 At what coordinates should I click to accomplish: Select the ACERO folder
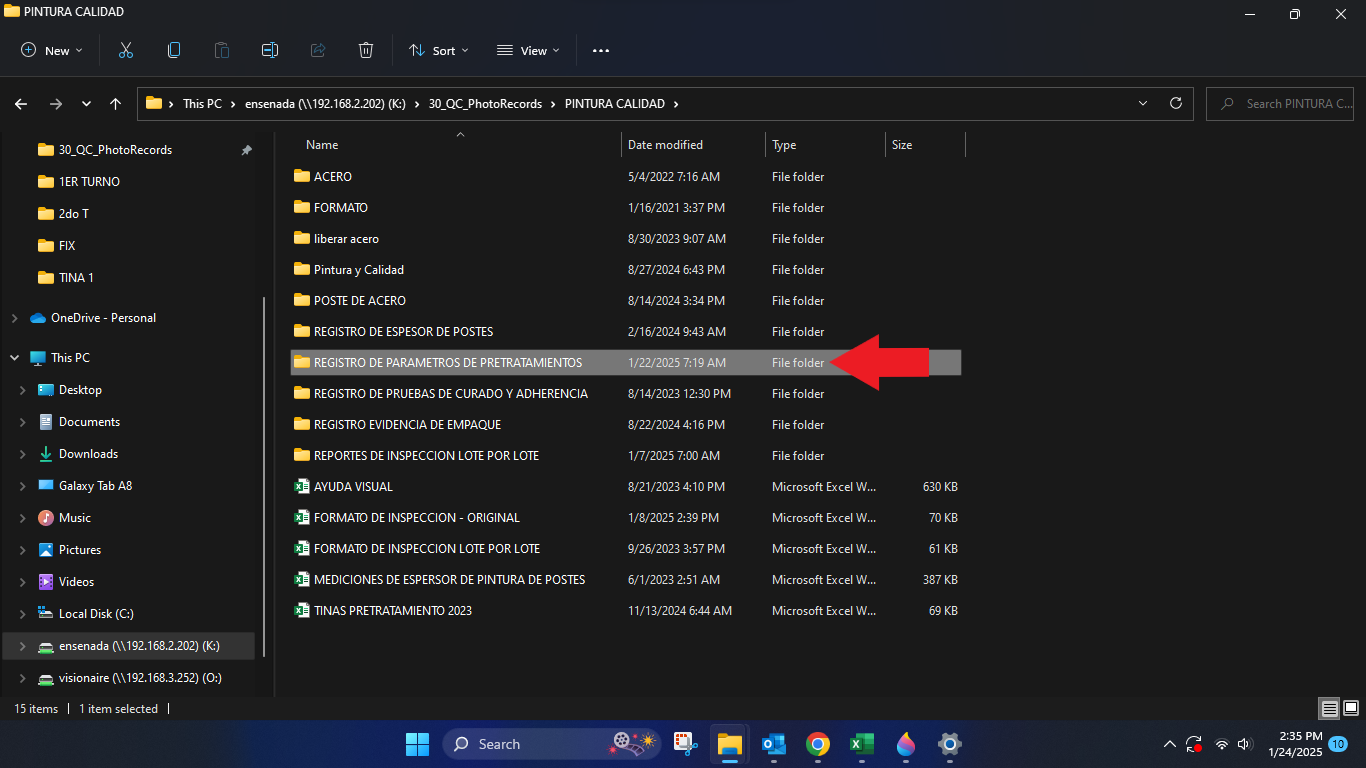(x=333, y=177)
